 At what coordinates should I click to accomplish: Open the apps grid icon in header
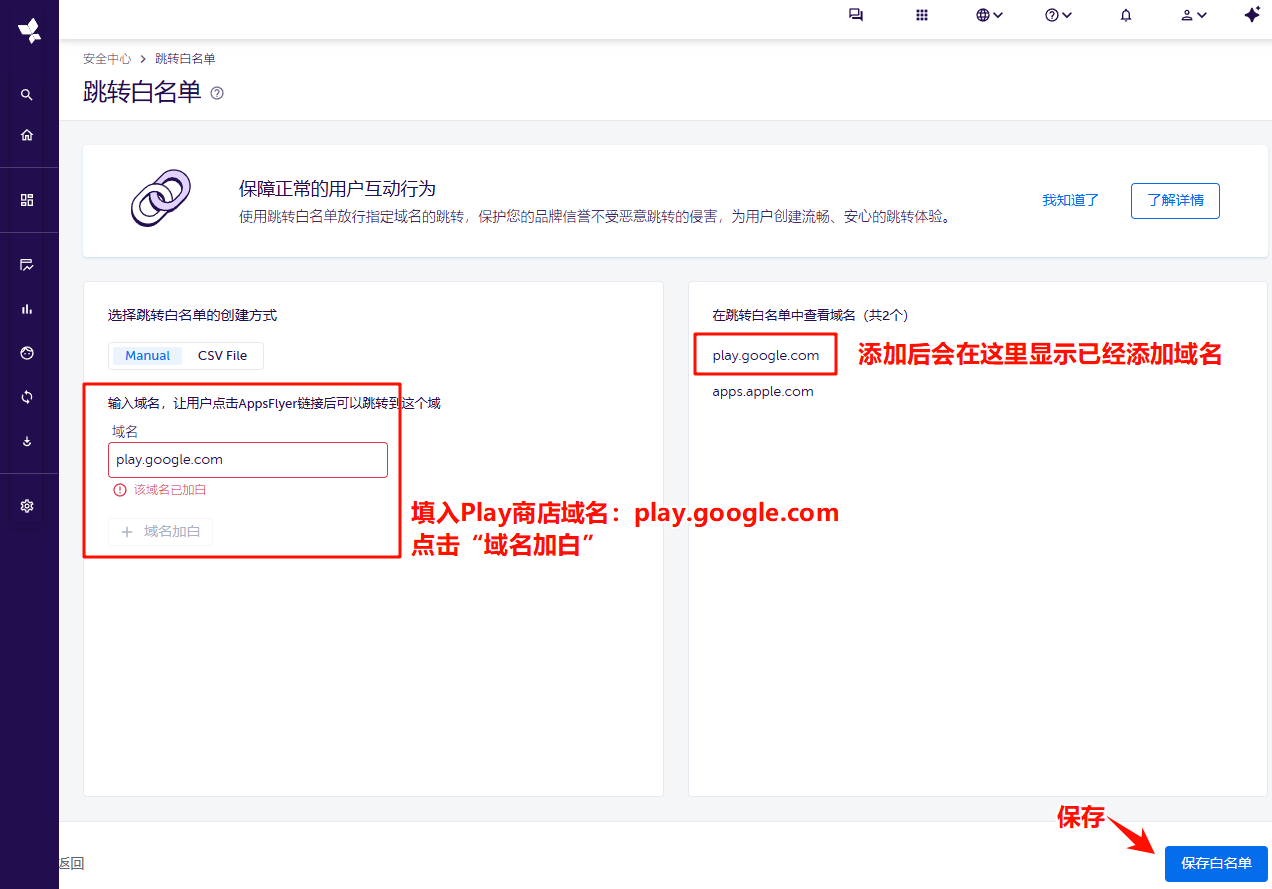pos(922,15)
